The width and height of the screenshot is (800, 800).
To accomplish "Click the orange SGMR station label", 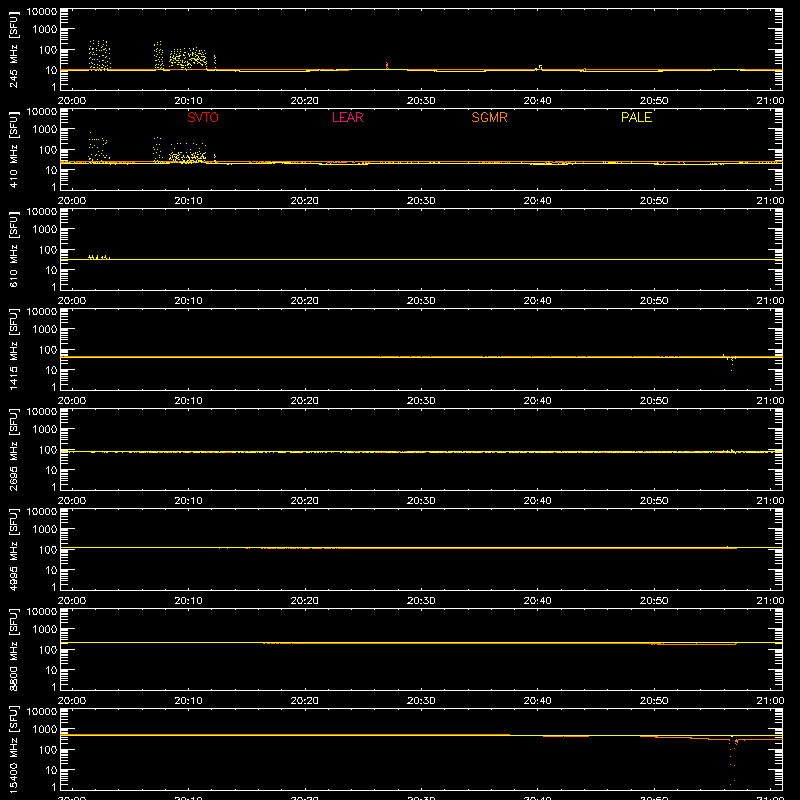I will (x=489, y=117).
